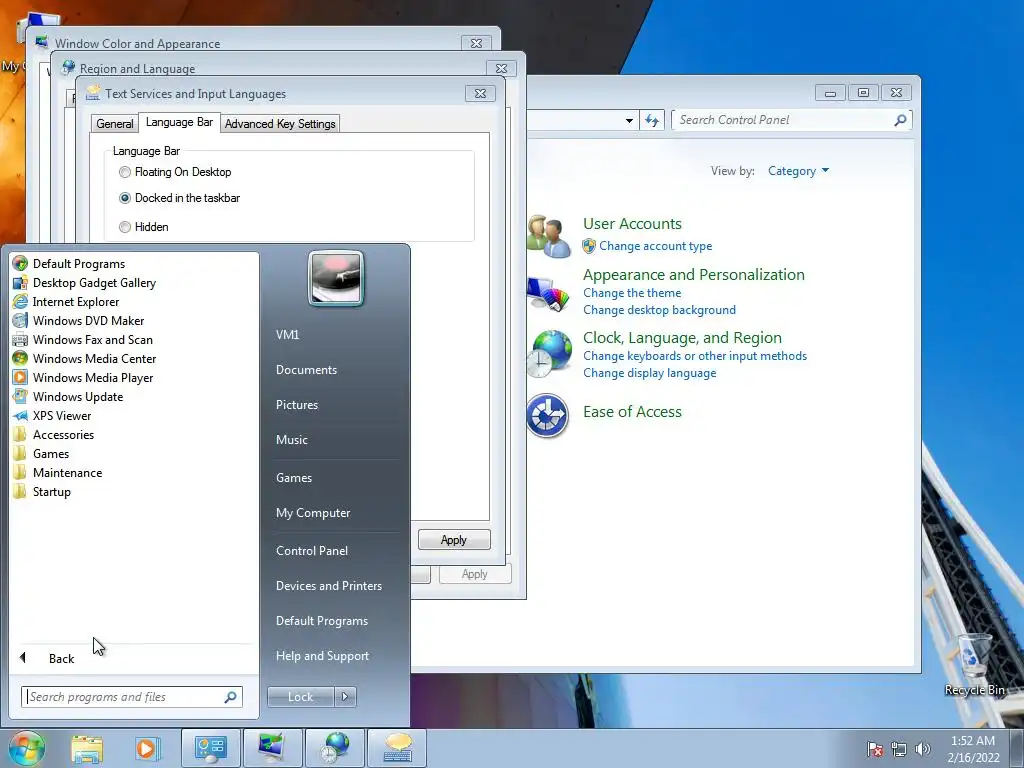Click the Start orb button

pyautogui.click(x=27, y=748)
